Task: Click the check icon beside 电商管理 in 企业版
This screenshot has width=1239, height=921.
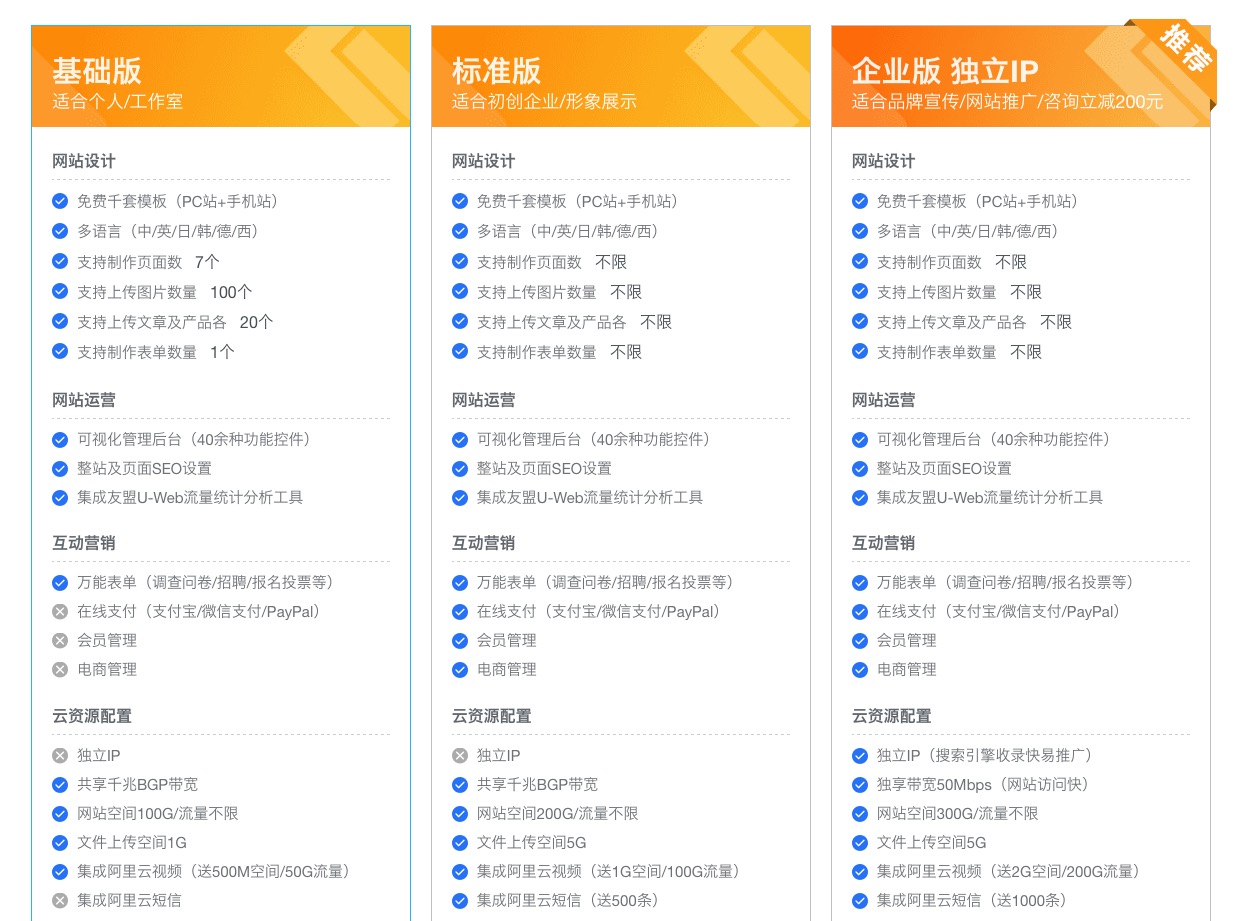Action: (860, 669)
